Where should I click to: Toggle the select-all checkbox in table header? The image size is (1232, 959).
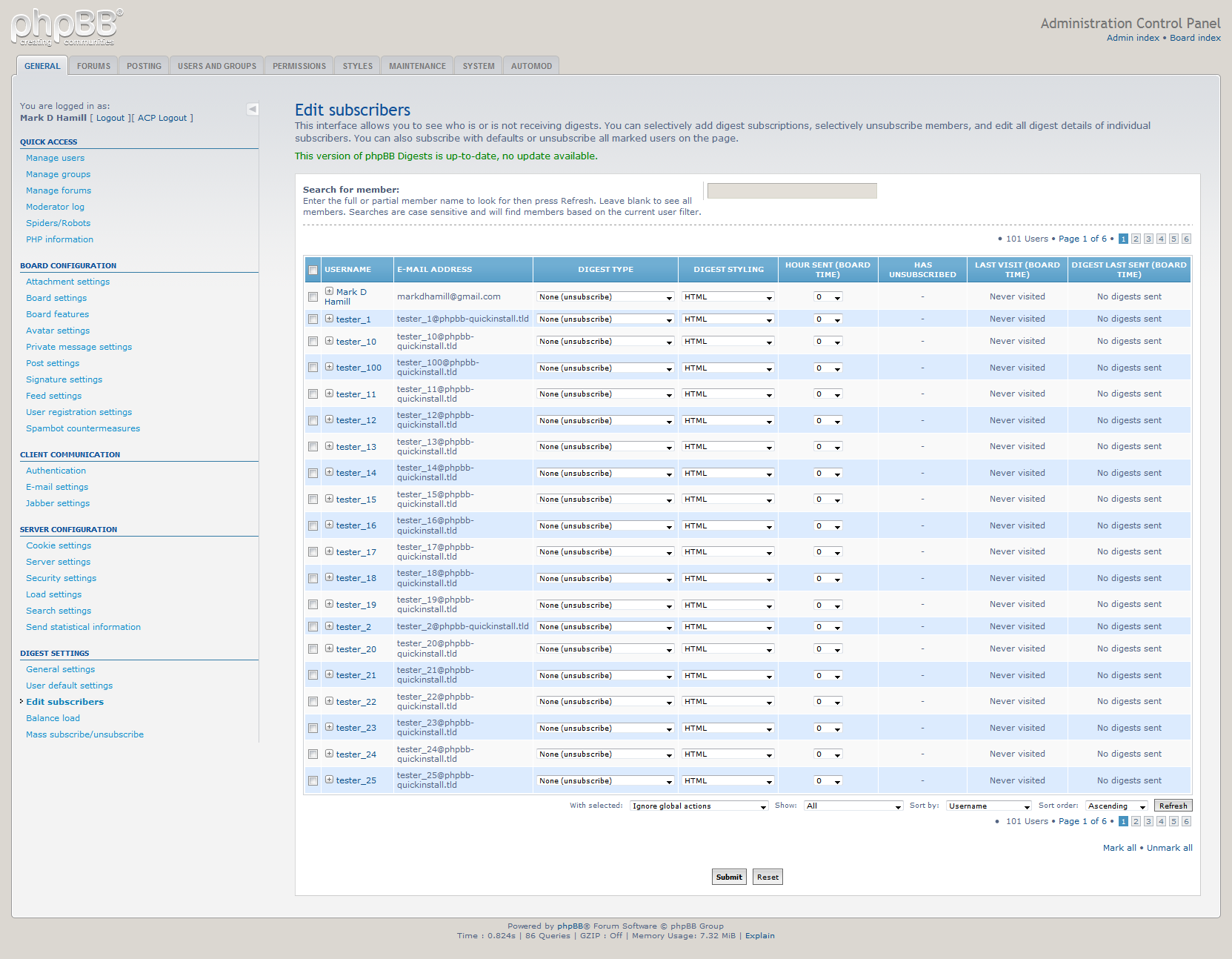313,270
